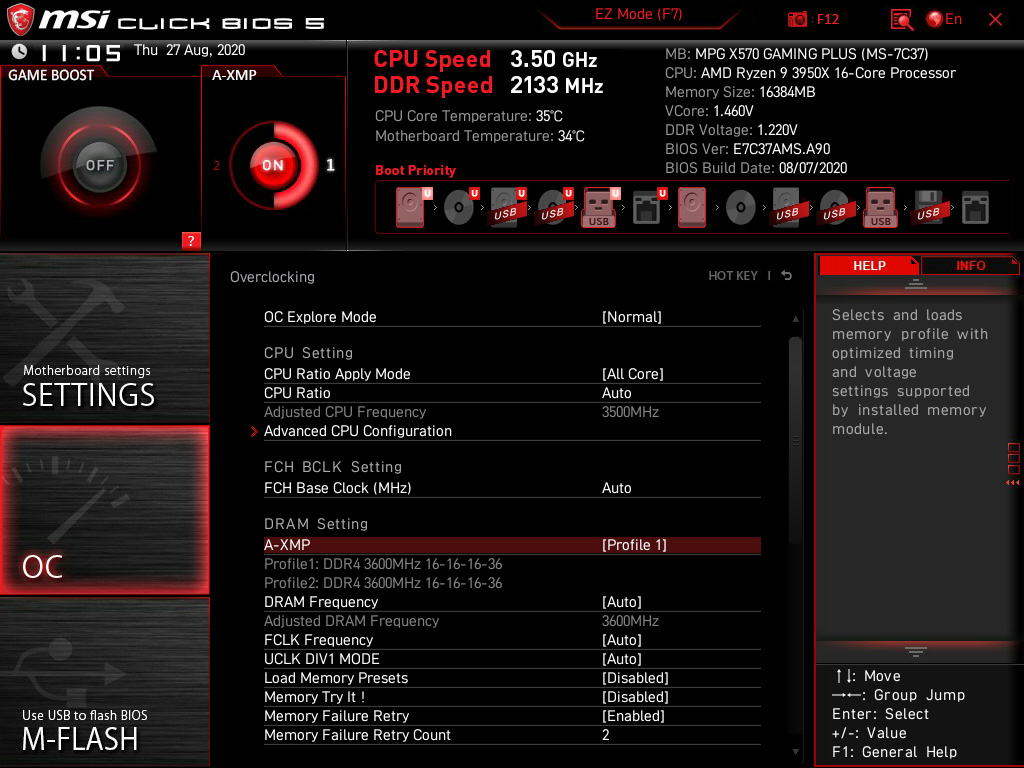The width and height of the screenshot is (1024, 768).
Task: Open the M-FLASH BIOS flashing panel
Action: [x=104, y=682]
